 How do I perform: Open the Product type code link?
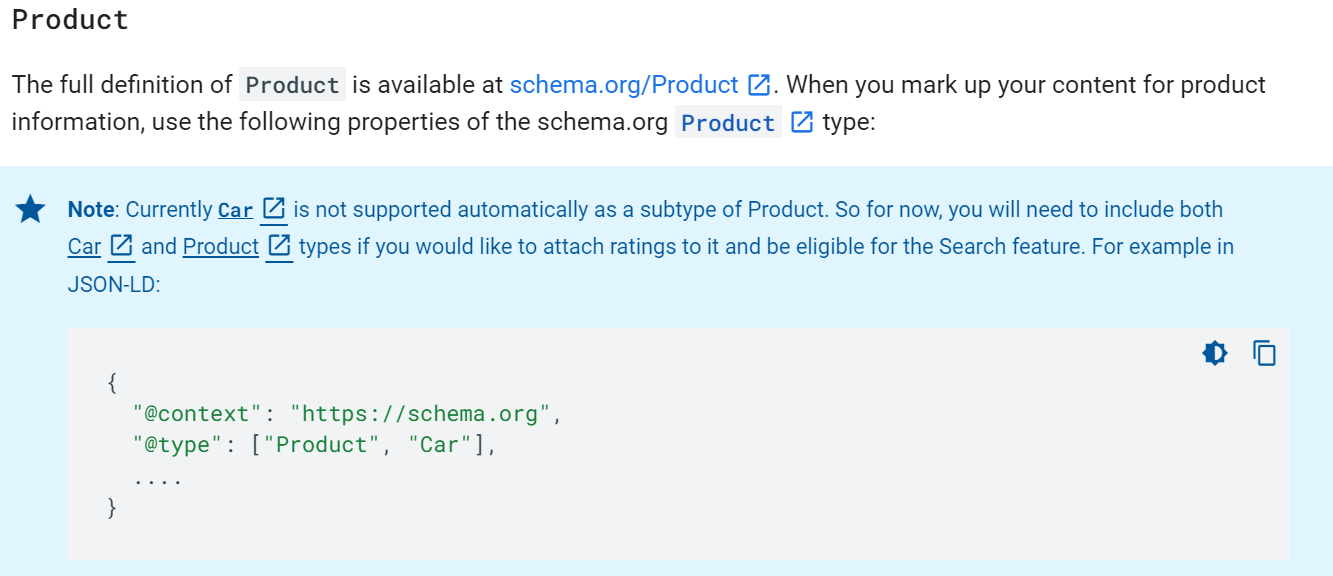tap(728, 123)
